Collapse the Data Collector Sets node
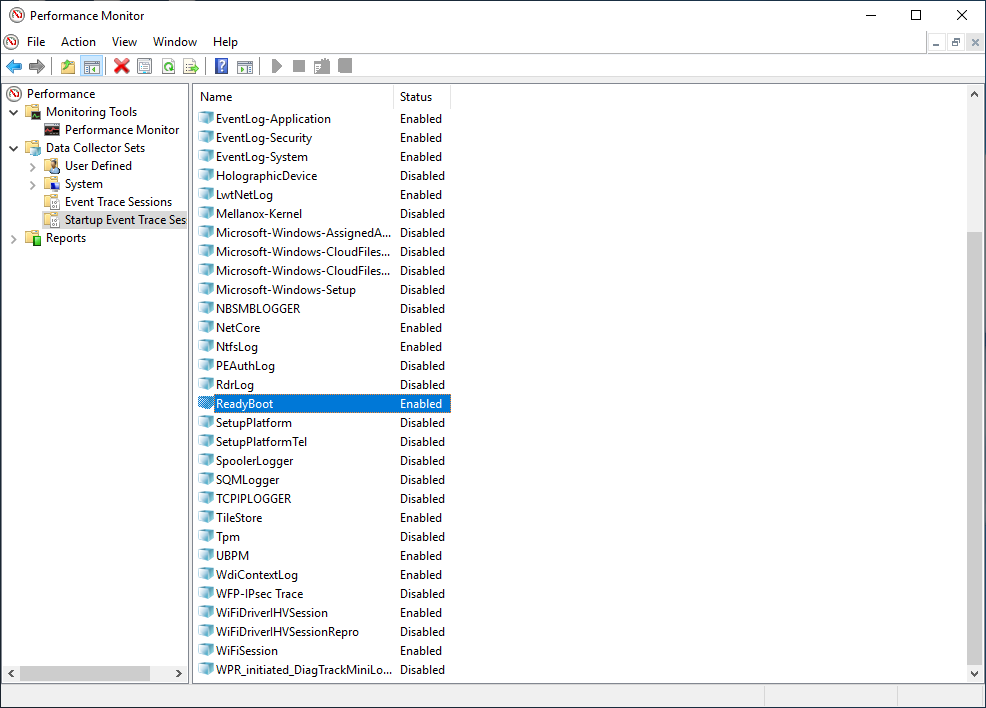The width and height of the screenshot is (986, 708). (13, 148)
